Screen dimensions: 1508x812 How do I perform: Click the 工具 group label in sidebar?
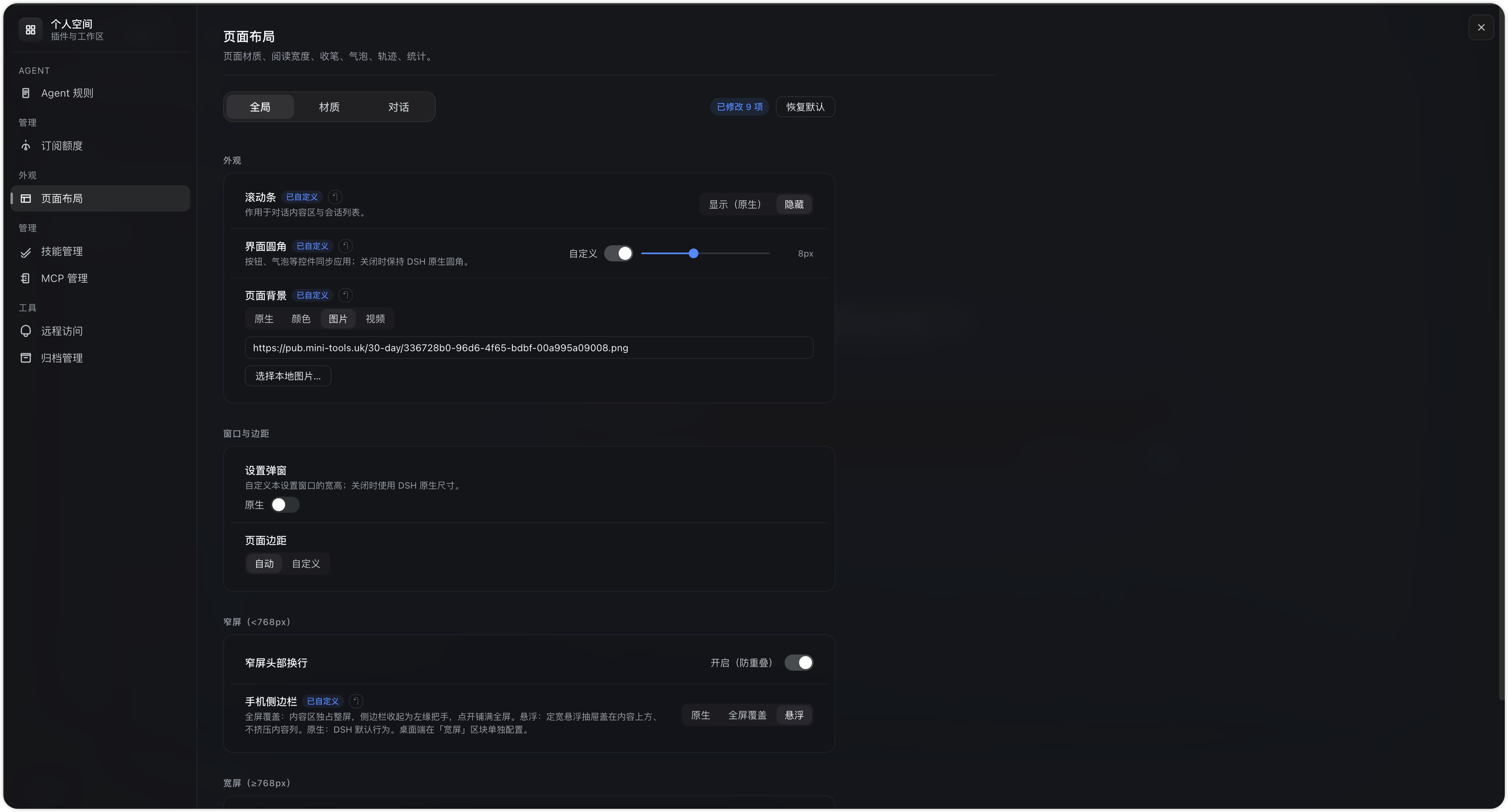(x=27, y=308)
